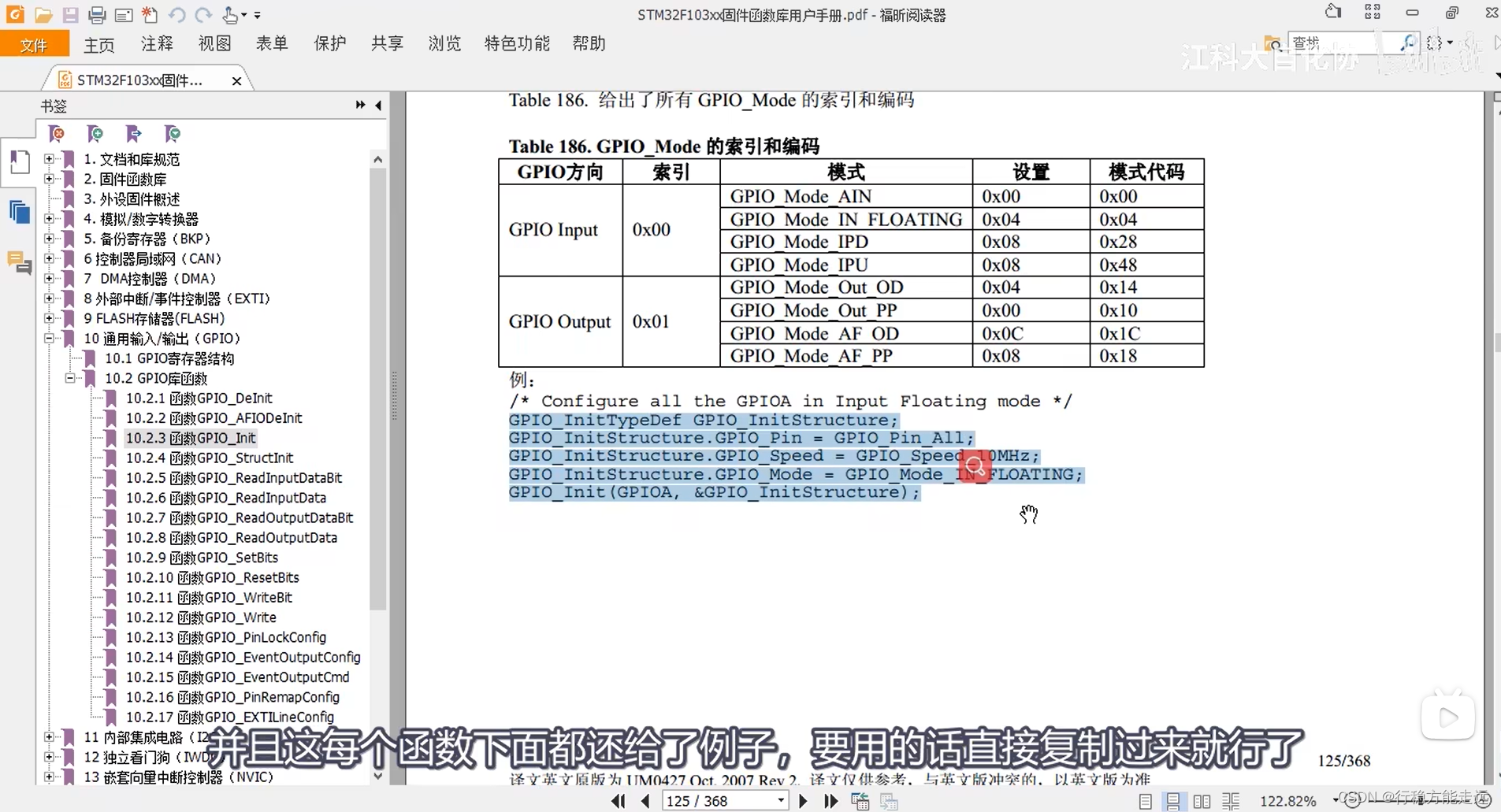The width and height of the screenshot is (1501, 812).
Task: Go to last page button
Action: 830,801
